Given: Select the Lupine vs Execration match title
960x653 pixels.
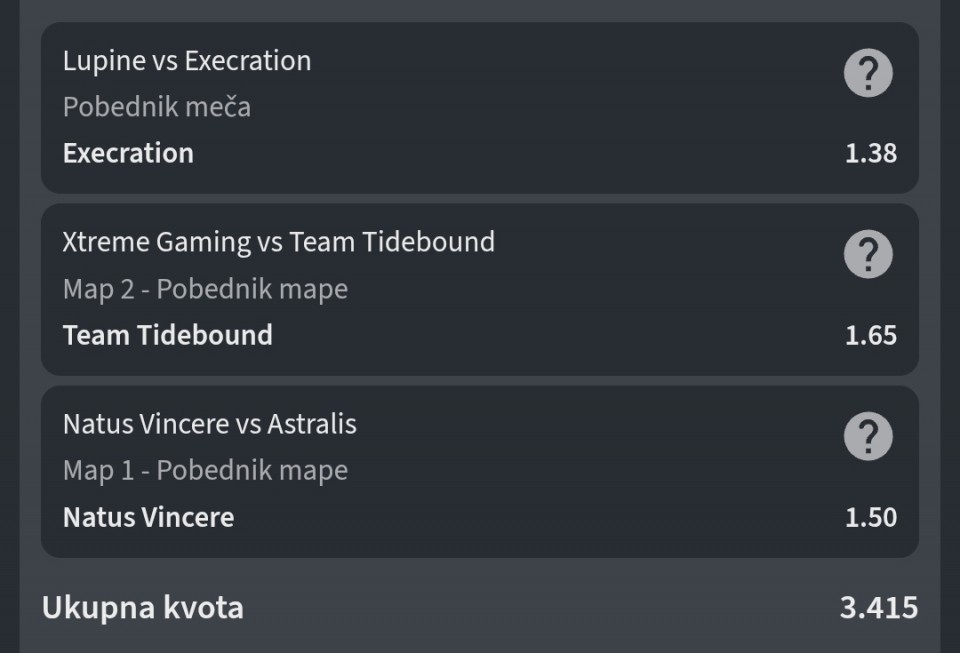Looking at the screenshot, I should point(187,61).
